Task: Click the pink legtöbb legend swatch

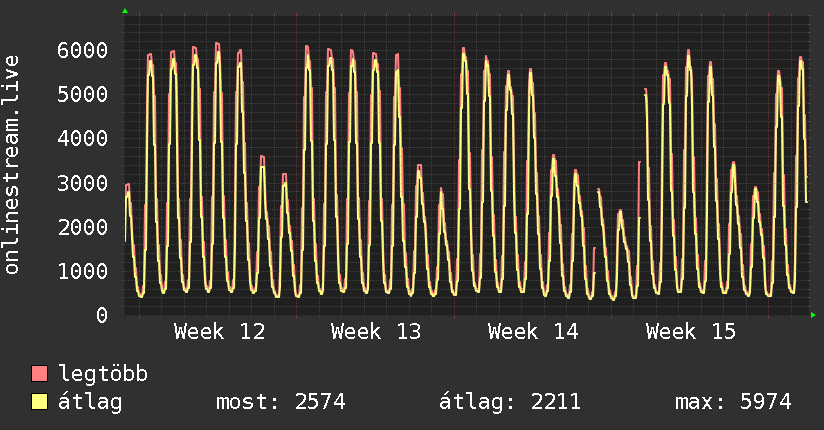Action: 39,373
